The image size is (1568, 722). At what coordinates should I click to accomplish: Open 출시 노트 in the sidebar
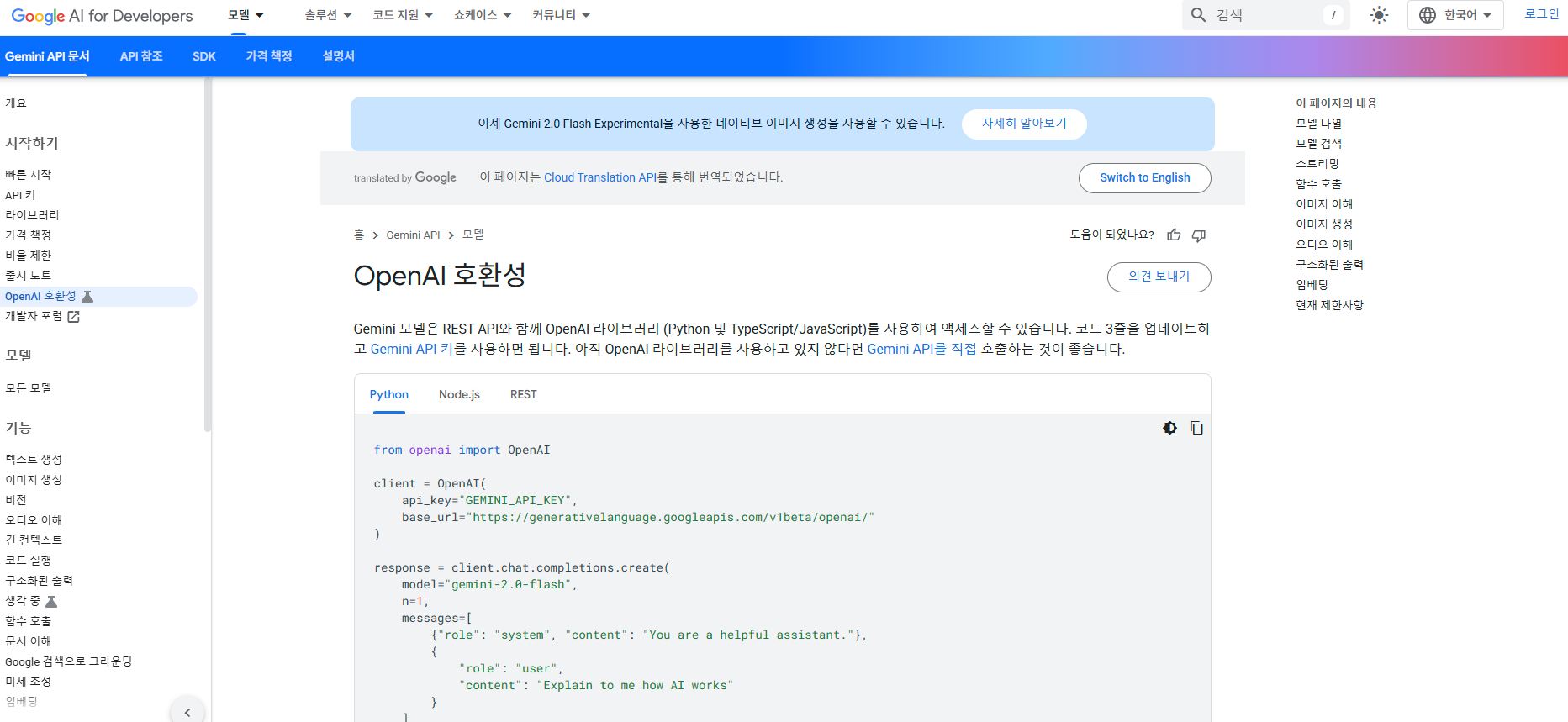coord(29,276)
